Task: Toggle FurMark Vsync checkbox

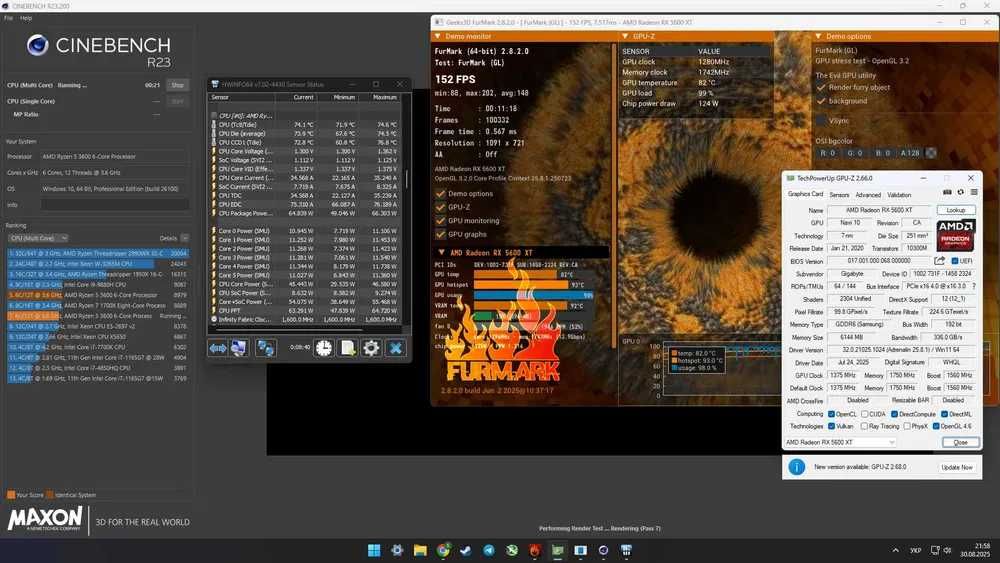Action: click(x=821, y=121)
